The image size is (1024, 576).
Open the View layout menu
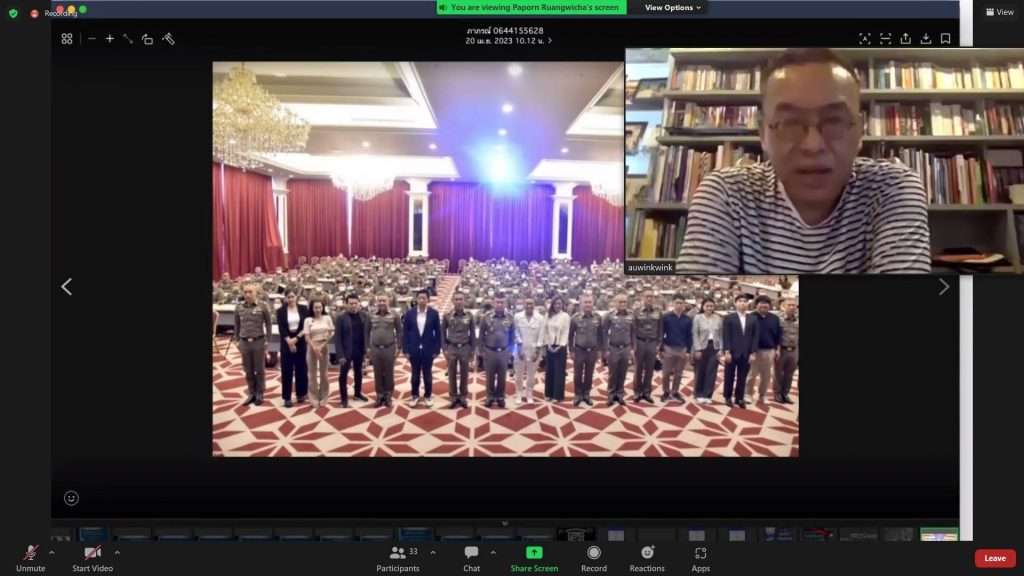tap(999, 12)
